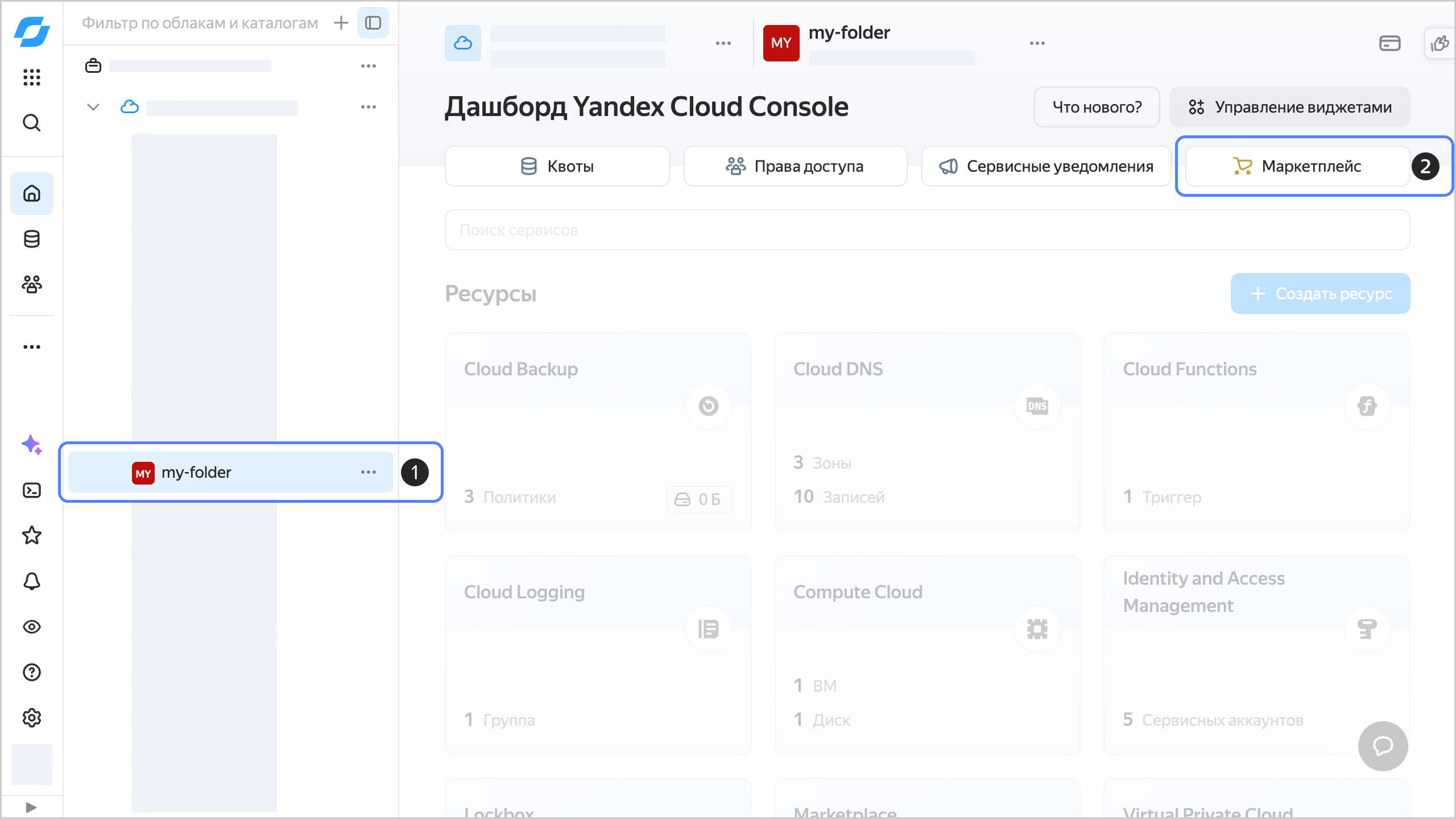The image size is (1456, 819).
Task: Expand sidebar with bottom triangle arrow
Action: point(31,807)
